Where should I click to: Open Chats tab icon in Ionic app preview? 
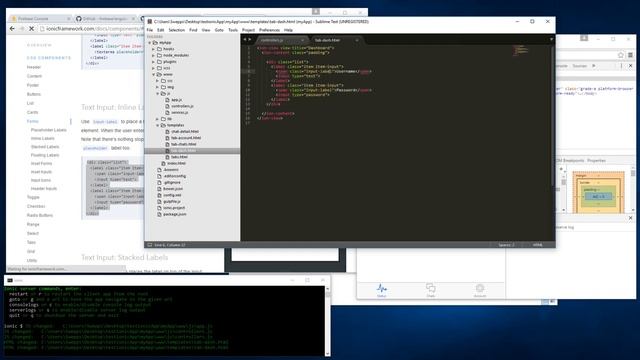pos(431,288)
